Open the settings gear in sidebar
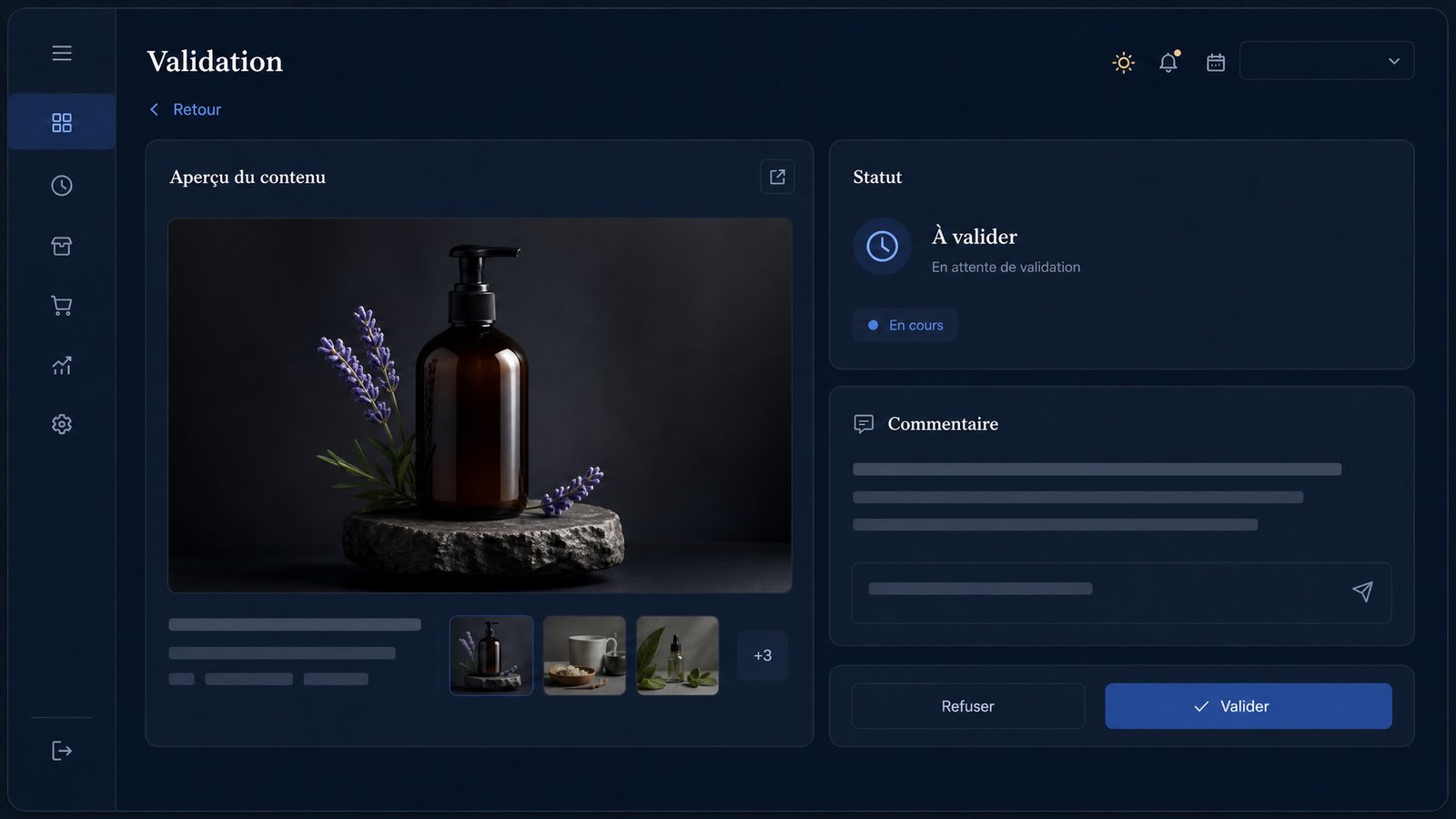The image size is (1456, 819). (x=62, y=424)
